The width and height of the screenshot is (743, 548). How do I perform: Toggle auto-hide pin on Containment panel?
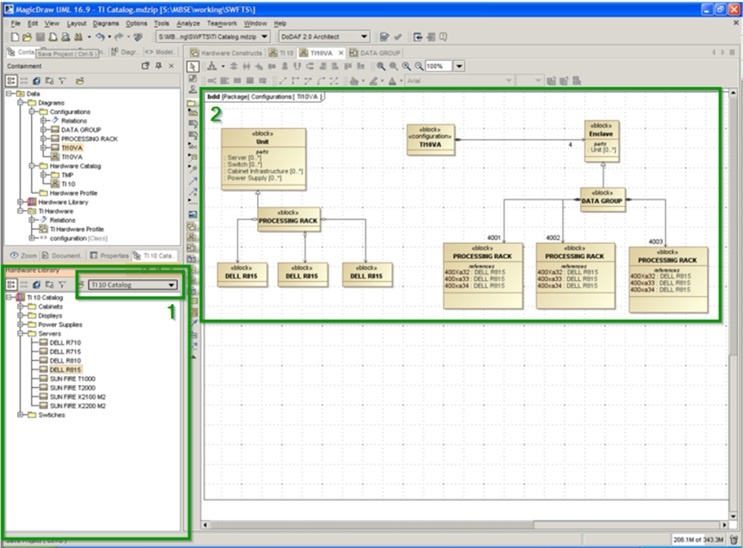click(159, 66)
